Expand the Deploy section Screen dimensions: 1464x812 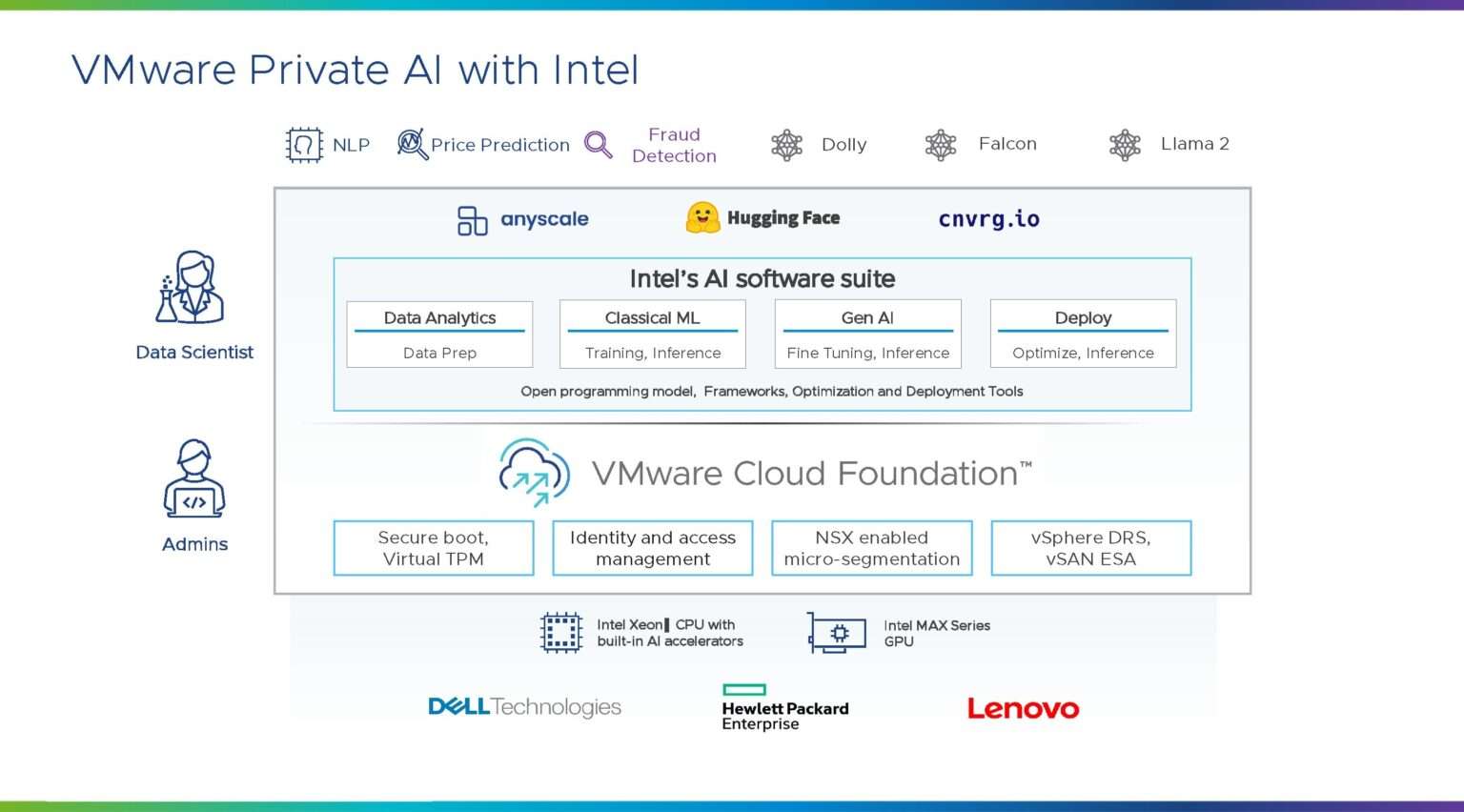(x=1083, y=317)
